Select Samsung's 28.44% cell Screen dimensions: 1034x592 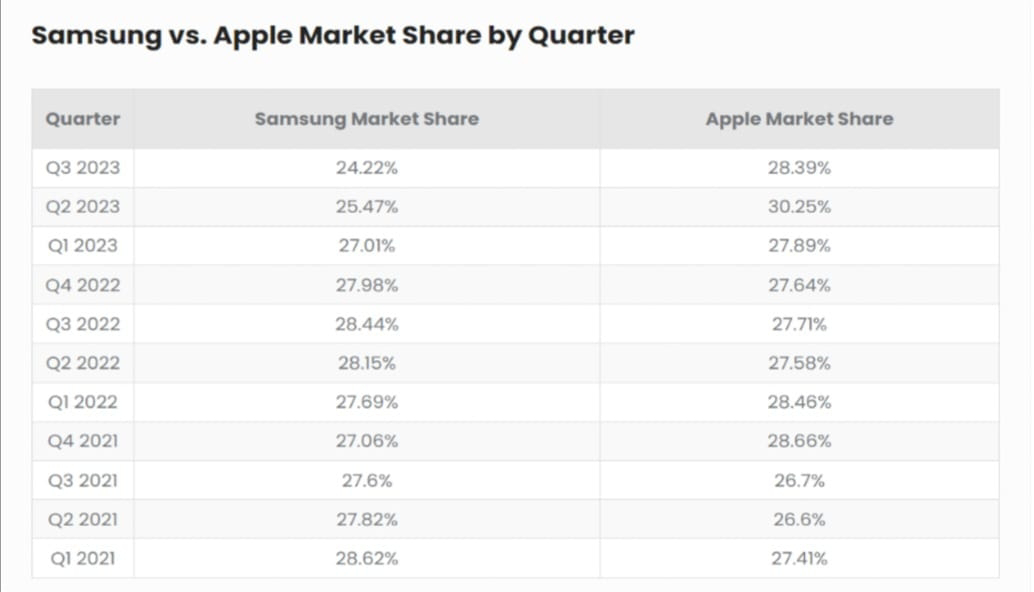[367, 324]
